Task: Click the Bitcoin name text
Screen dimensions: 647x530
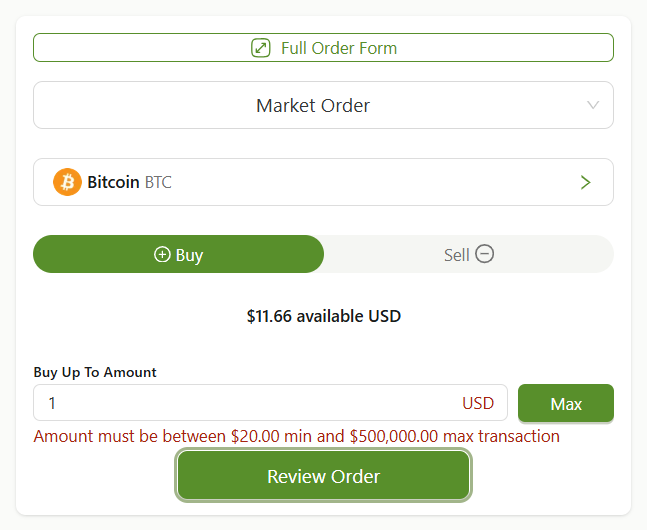Action: 113,182
